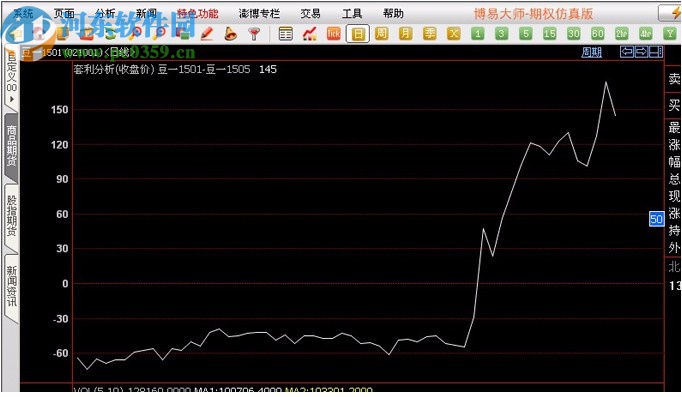Select the 4hr period button
Screen dimensions: 682x397
click(x=645, y=33)
